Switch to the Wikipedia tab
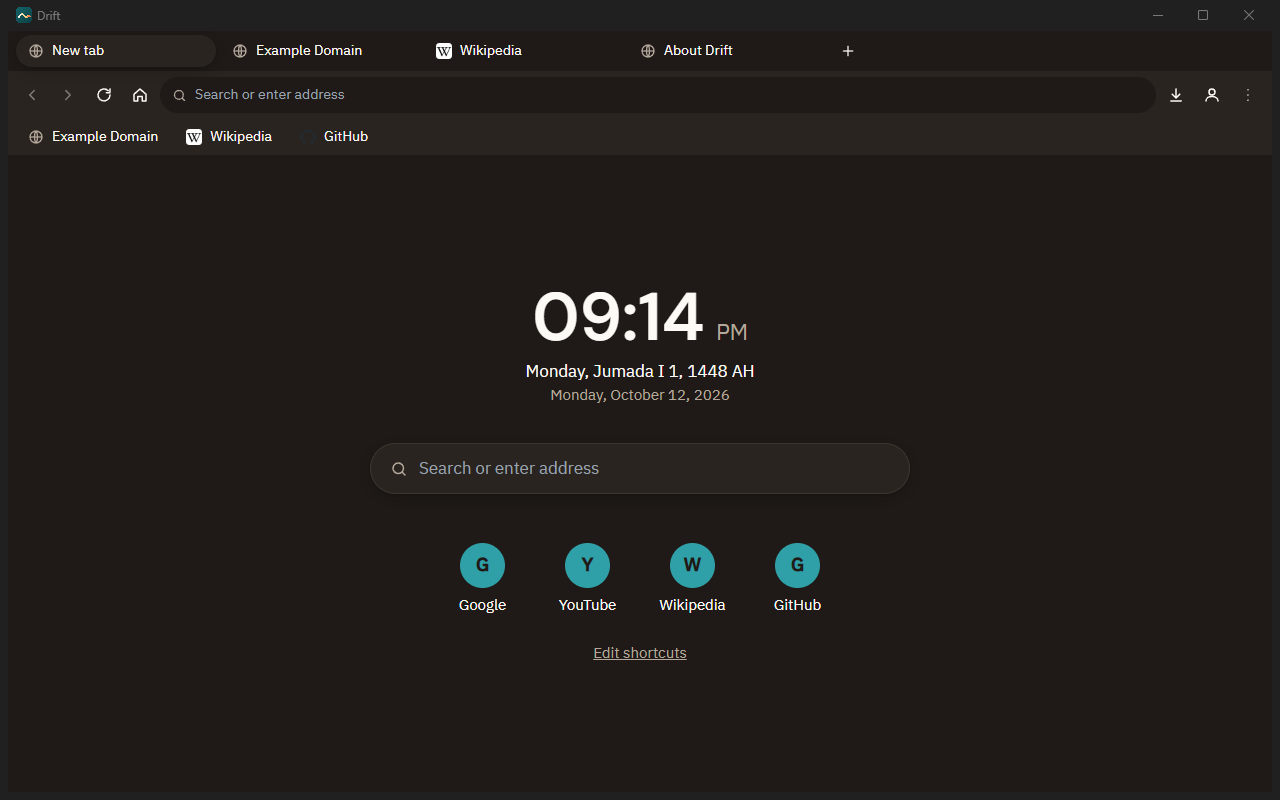Viewport: 1280px width, 800px height. click(x=524, y=51)
